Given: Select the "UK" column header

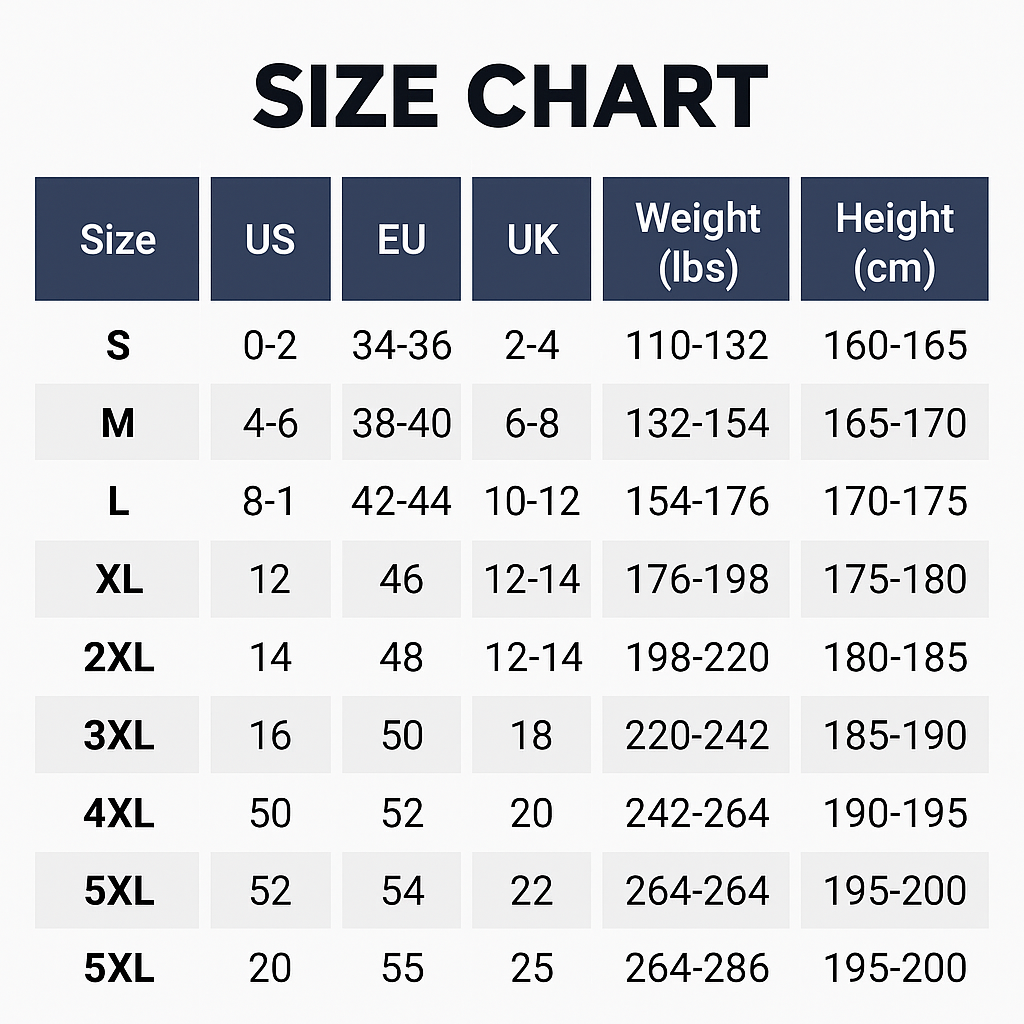Looking at the screenshot, I should [x=532, y=240].
